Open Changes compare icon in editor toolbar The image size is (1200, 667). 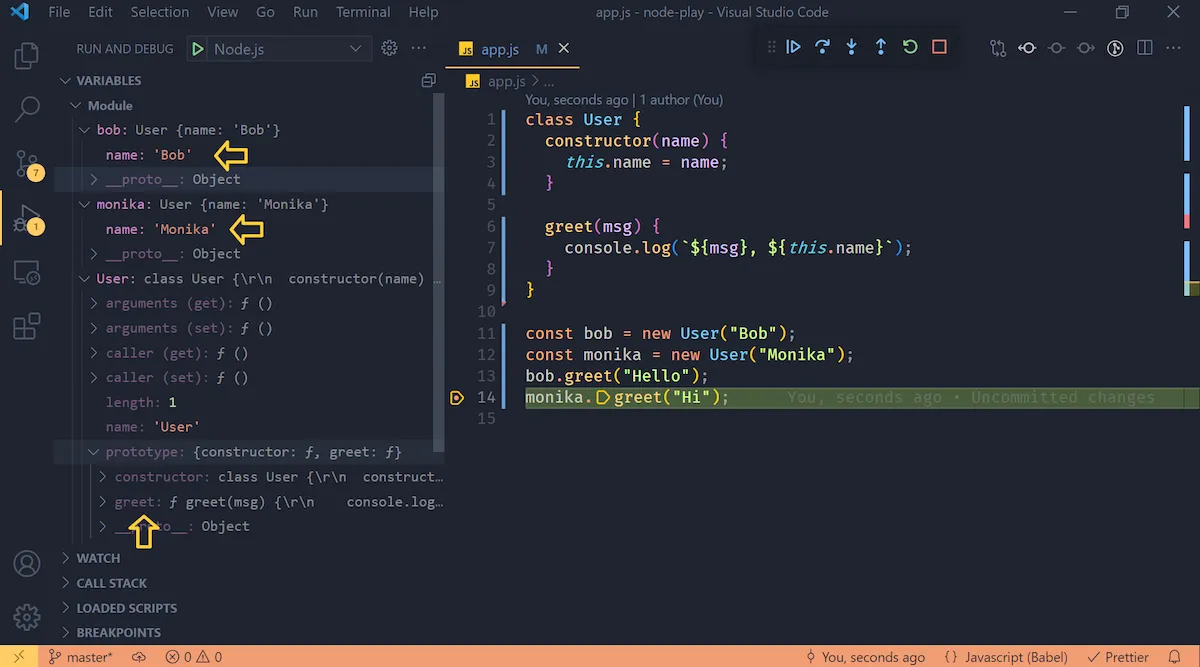pos(997,48)
